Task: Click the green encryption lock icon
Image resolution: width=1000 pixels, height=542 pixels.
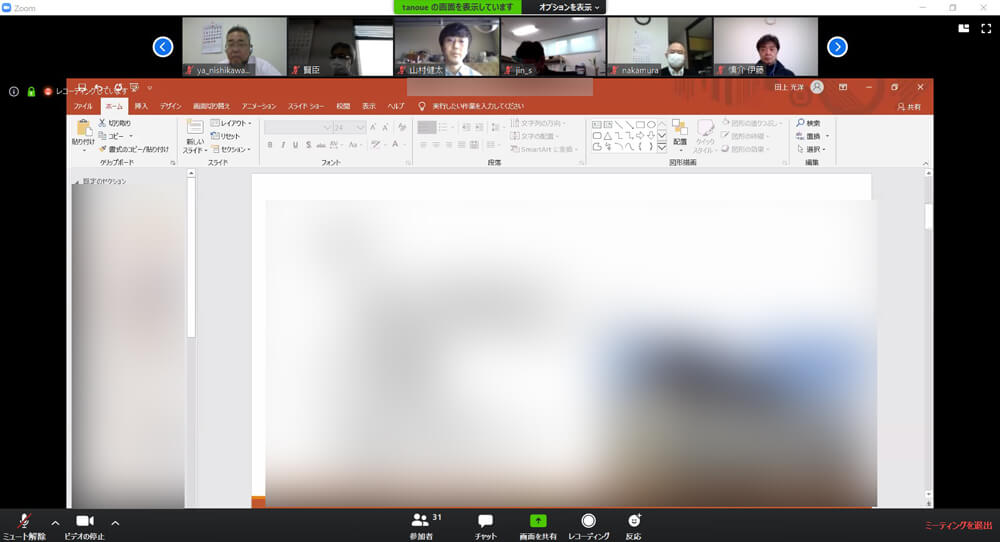Action: pyautogui.click(x=31, y=91)
